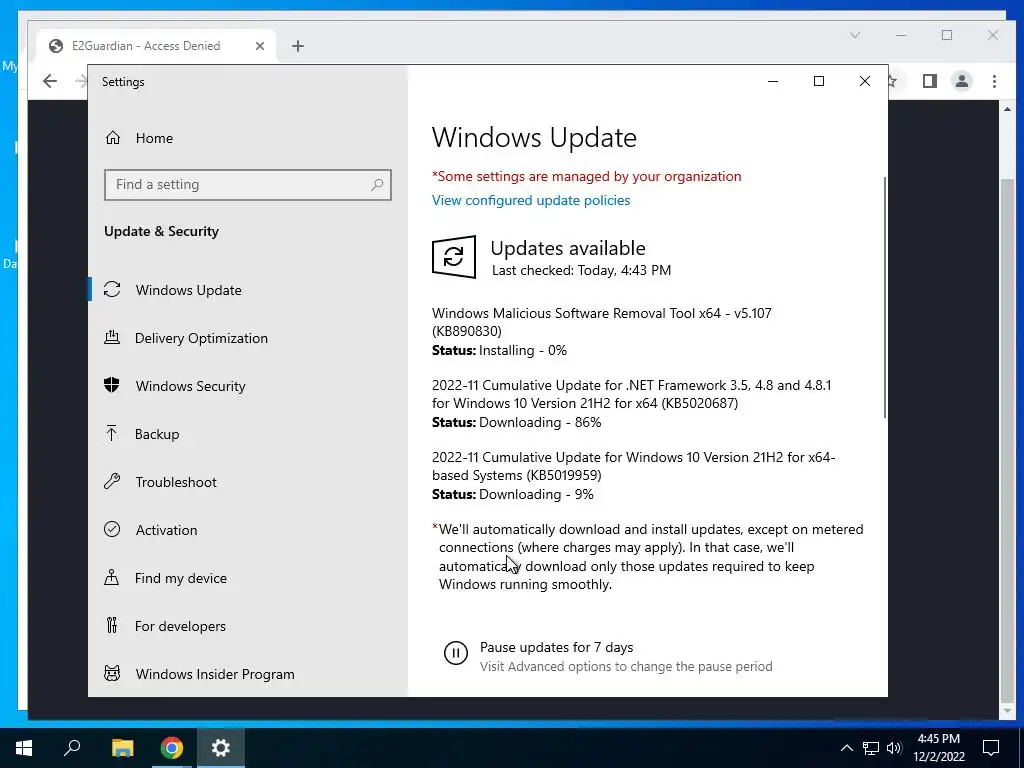Open Action Center notifications icon
Viewport: 1024px width, 768px height.
[991, 748]
